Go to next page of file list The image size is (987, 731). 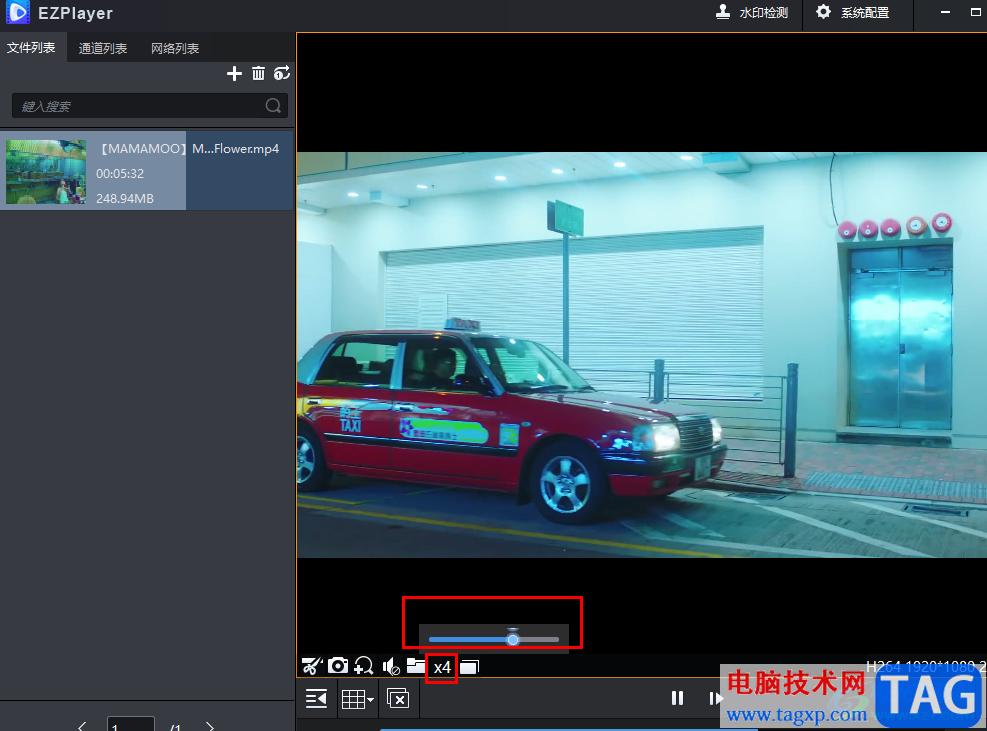tap(210, 726)
